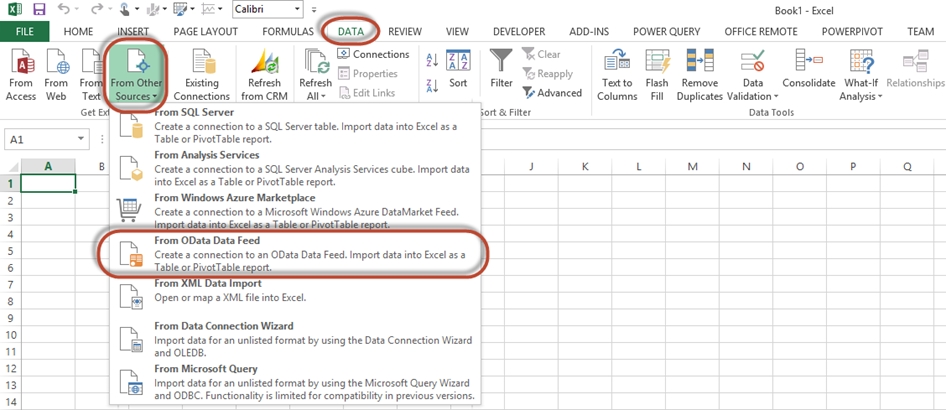Image resolution: width=946 pixels, height=410 pixels.
Task: Click the From Access icon
Action: point(21,74)
